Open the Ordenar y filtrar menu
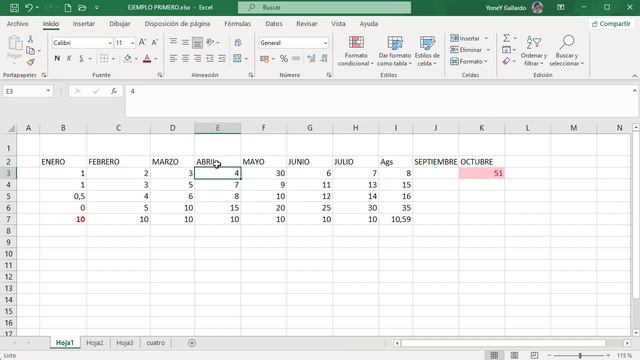The image size is (640, 360). point(533,51)
